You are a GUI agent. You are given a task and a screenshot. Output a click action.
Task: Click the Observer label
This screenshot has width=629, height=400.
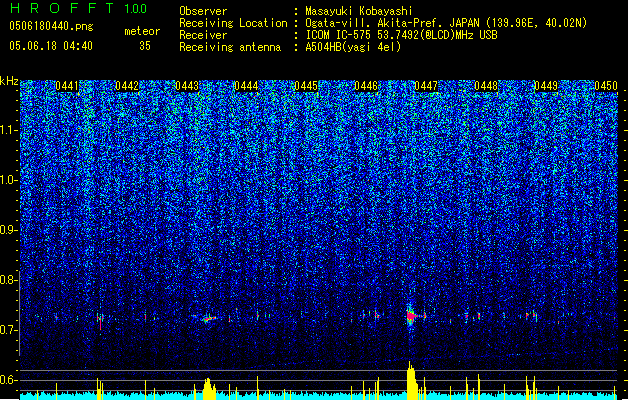pos(203,11)
